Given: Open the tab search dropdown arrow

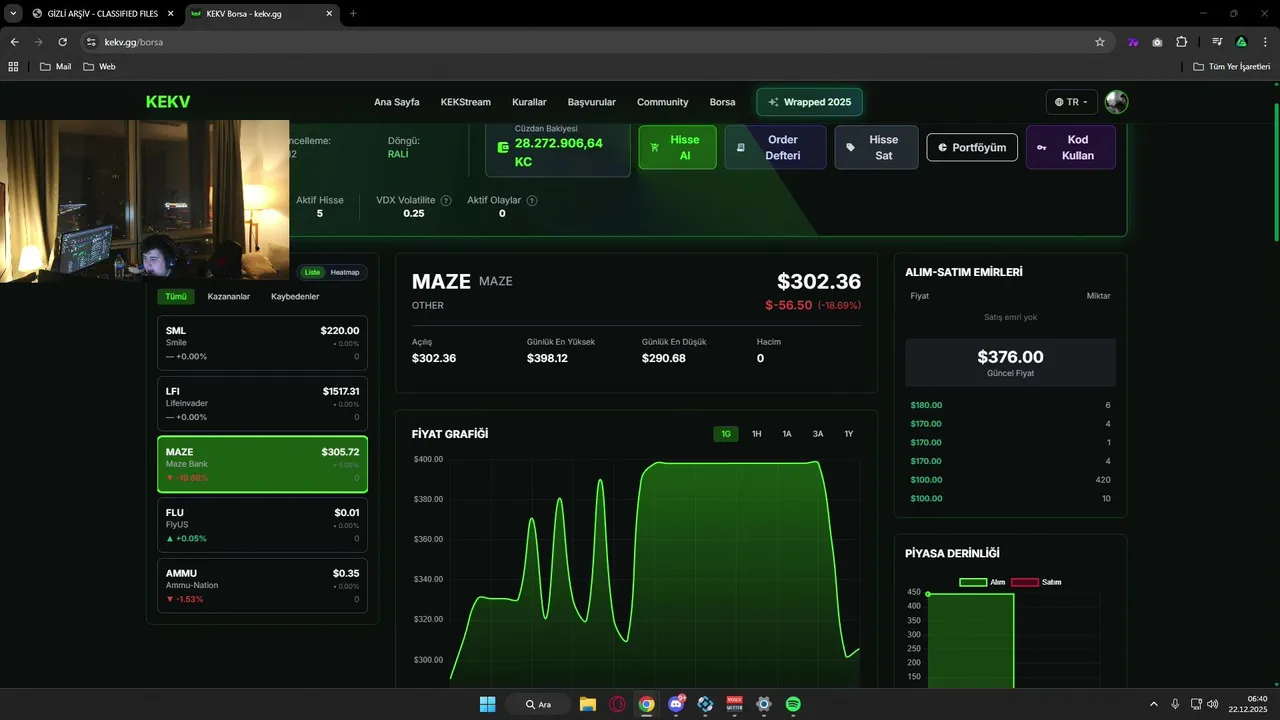Looking at the screenshot, I should point(13,13).
